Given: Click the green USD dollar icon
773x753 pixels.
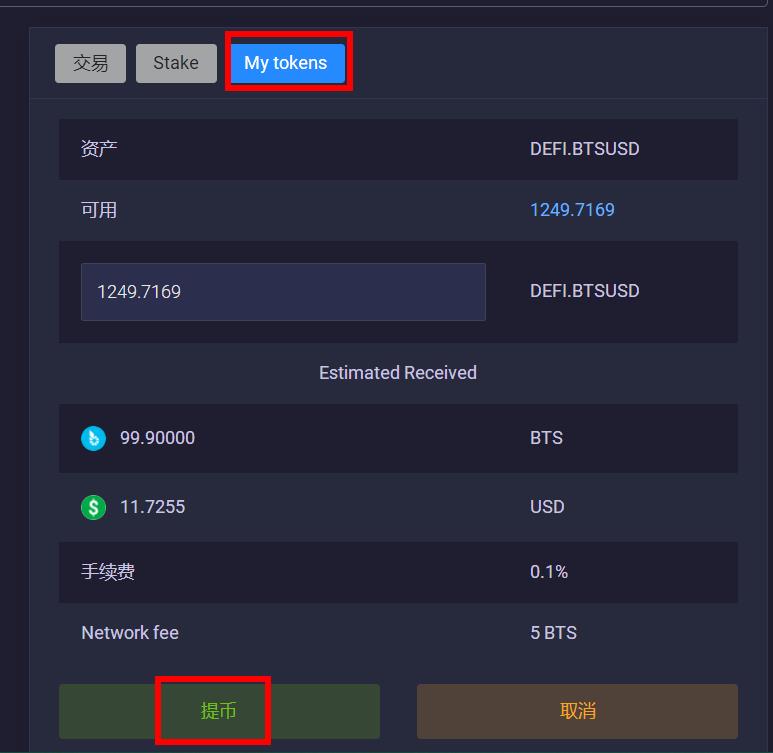Looking at the screenshot, I should click(x=93, y=507).
